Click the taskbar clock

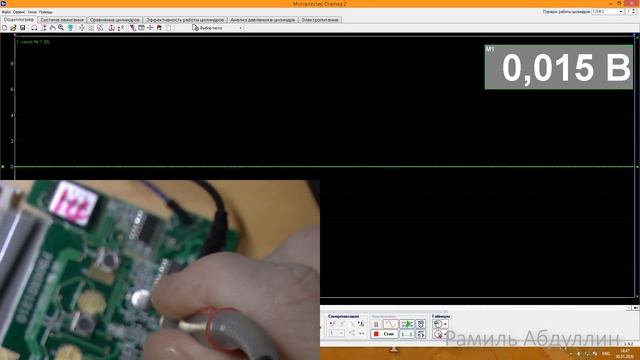pos(625,353)
